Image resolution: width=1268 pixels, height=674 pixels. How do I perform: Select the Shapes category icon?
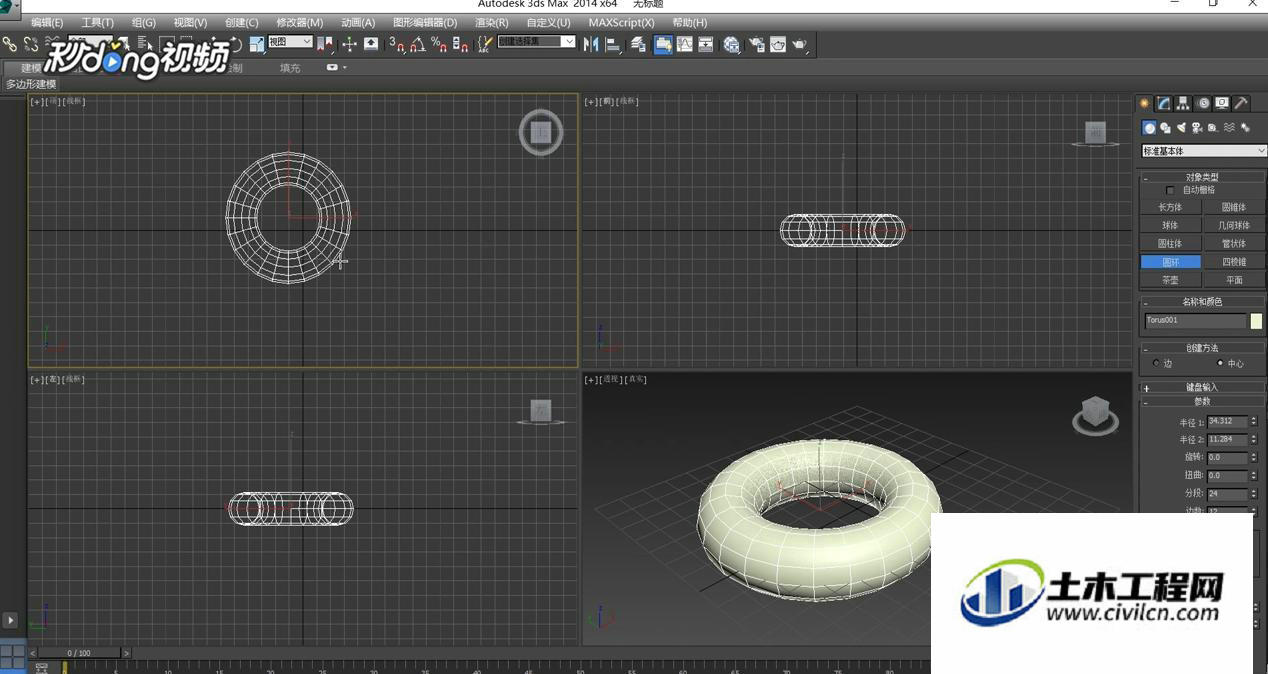click(x=1165, y=128)
